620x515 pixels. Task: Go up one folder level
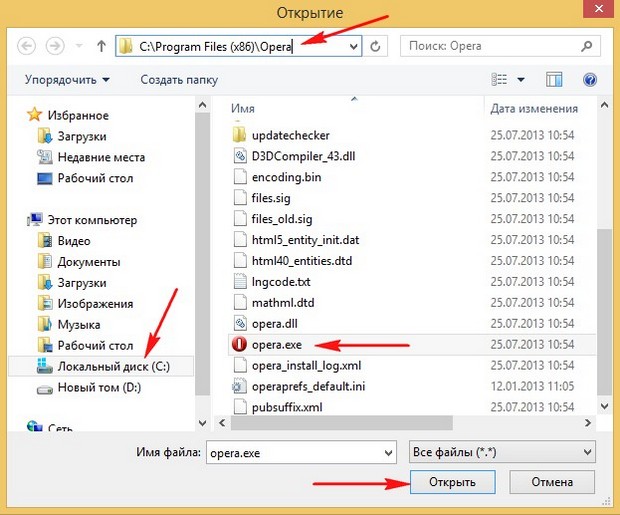[x=101, y=46]
